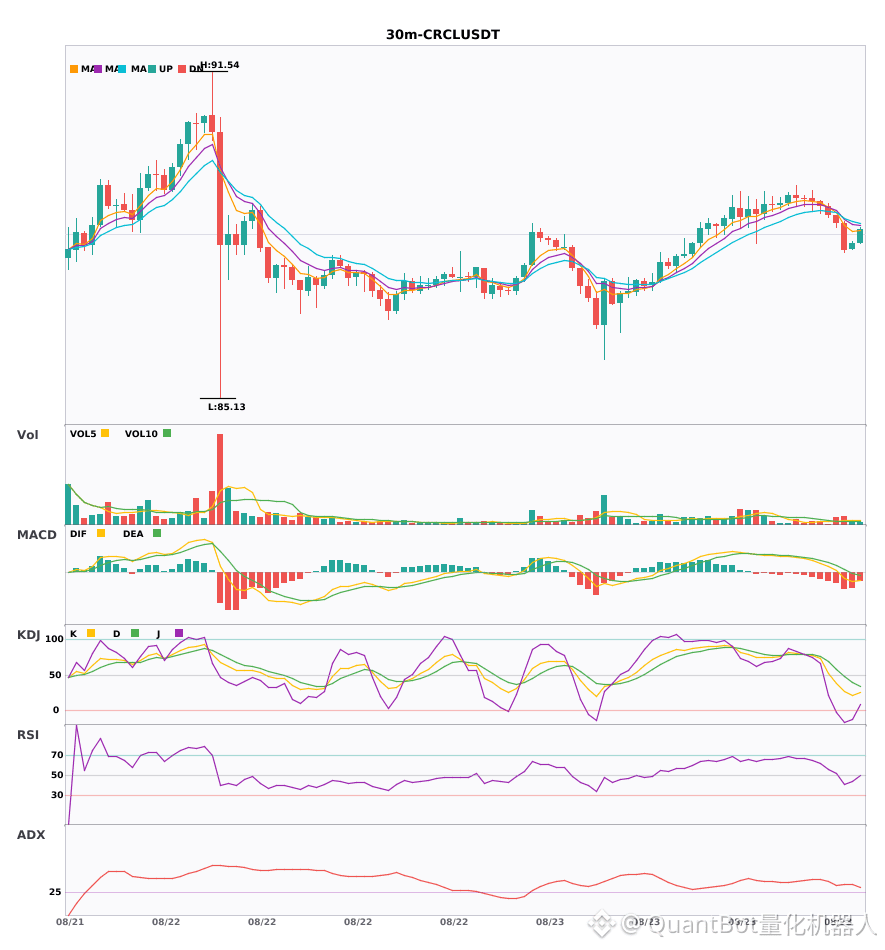Click the DIF legend text
This screenshot has height=950, width=885.
click(x=78, y=534)
